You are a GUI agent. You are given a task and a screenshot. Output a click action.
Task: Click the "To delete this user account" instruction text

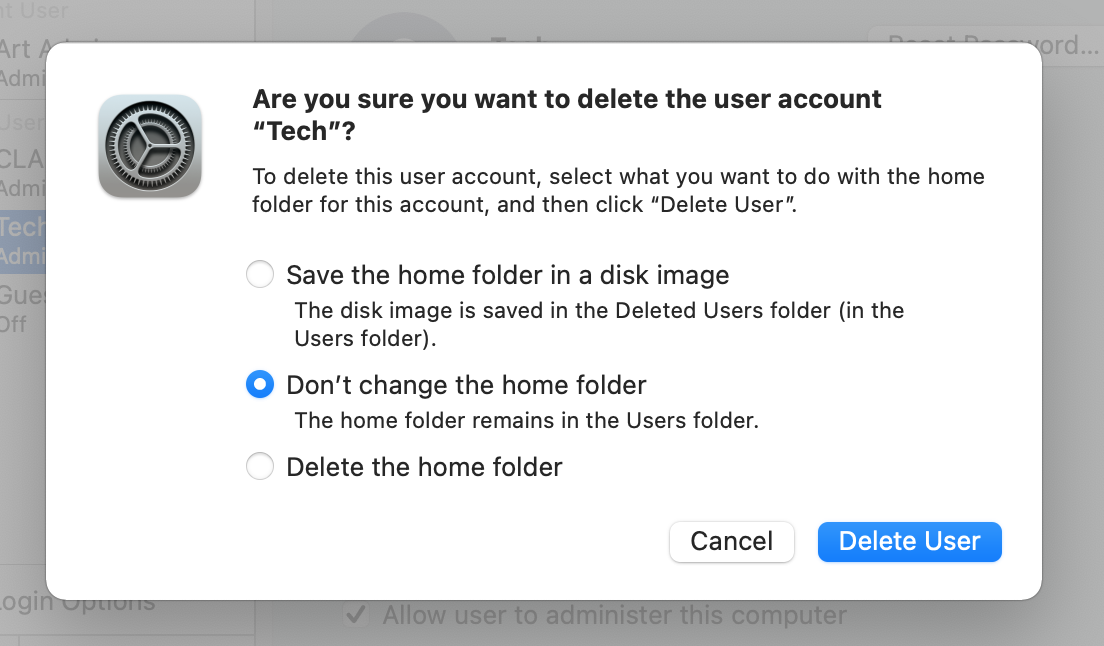pyautogui.click(x=618, y=190)
